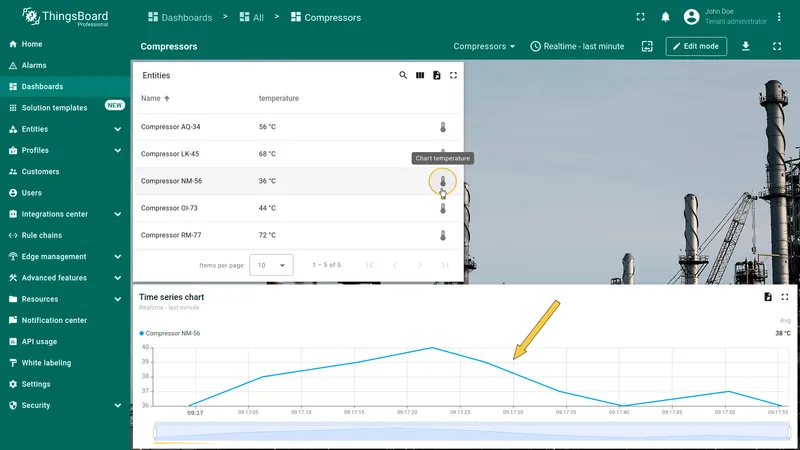Search entities with the magnifier icon
Screen dimensions: 800x450
tap(403, 76)
